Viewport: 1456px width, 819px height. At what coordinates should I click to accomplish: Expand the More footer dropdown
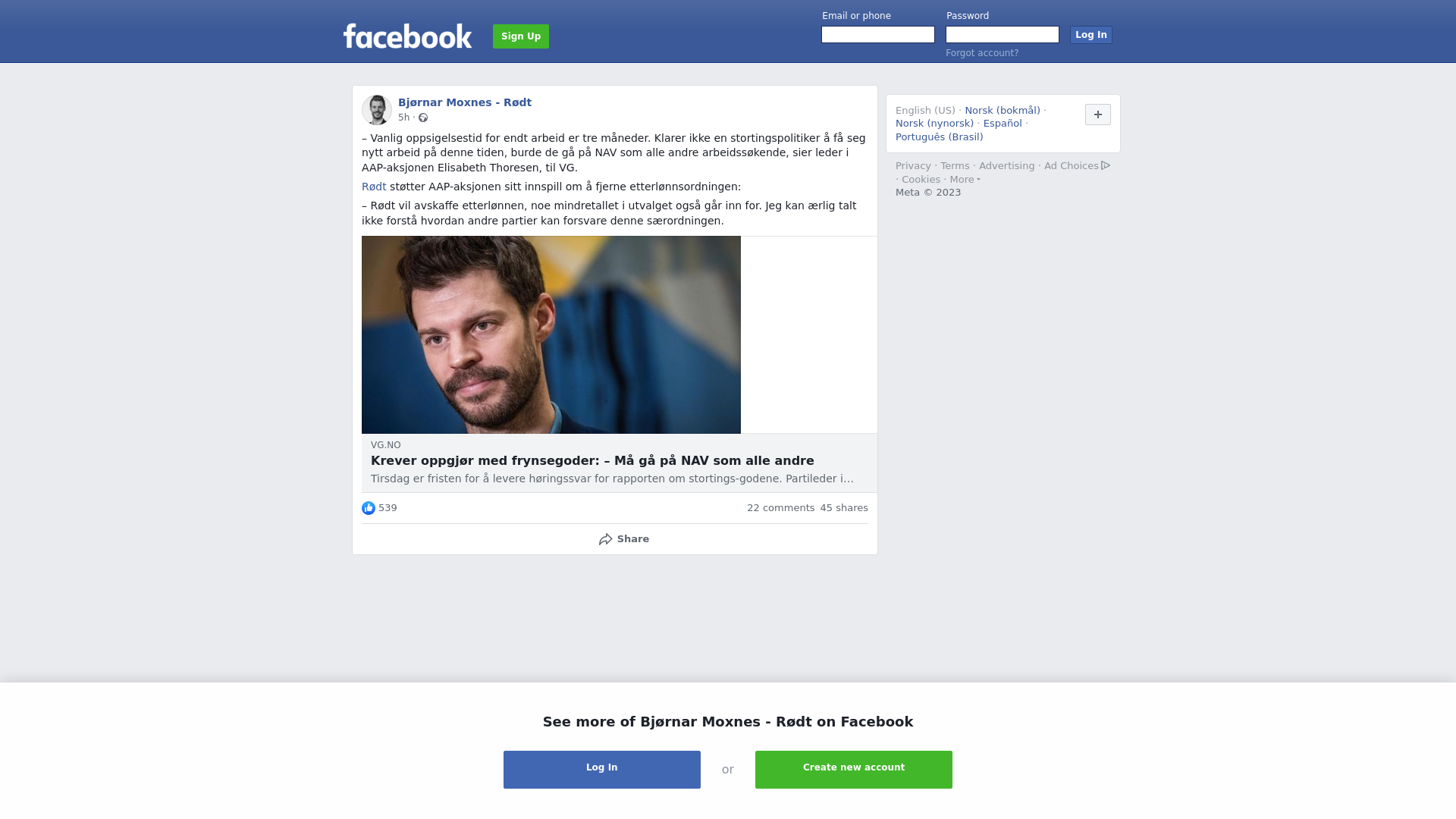point(965,180)
